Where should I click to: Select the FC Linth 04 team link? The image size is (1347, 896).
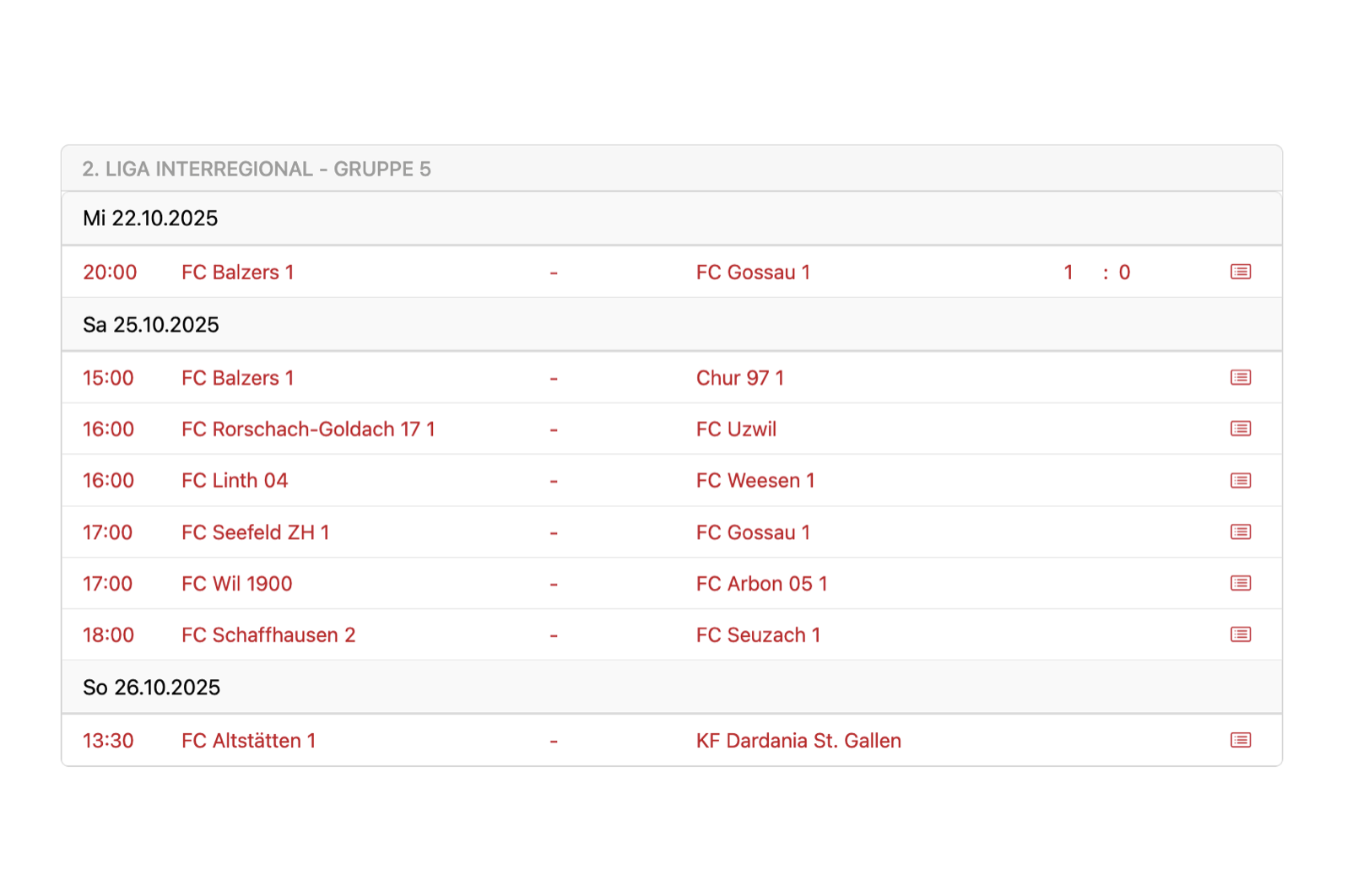(x=235, y=481)
